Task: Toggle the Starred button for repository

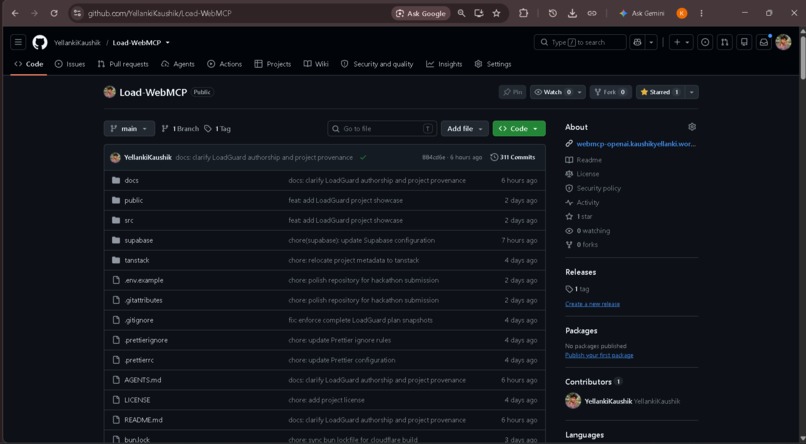Action: [x=660, y=92]
